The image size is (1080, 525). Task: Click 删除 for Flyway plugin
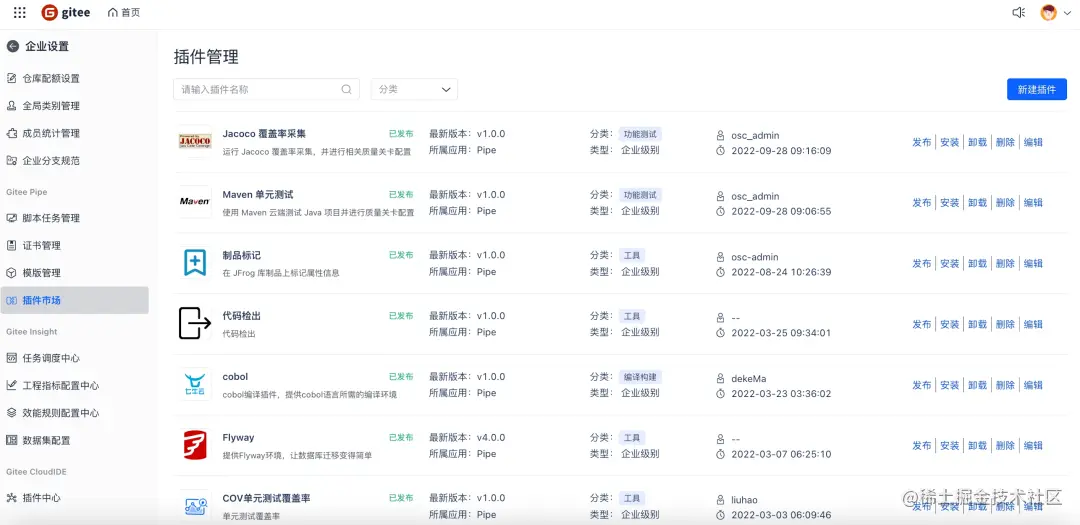pyautogui.click(x=1006, y=446)
